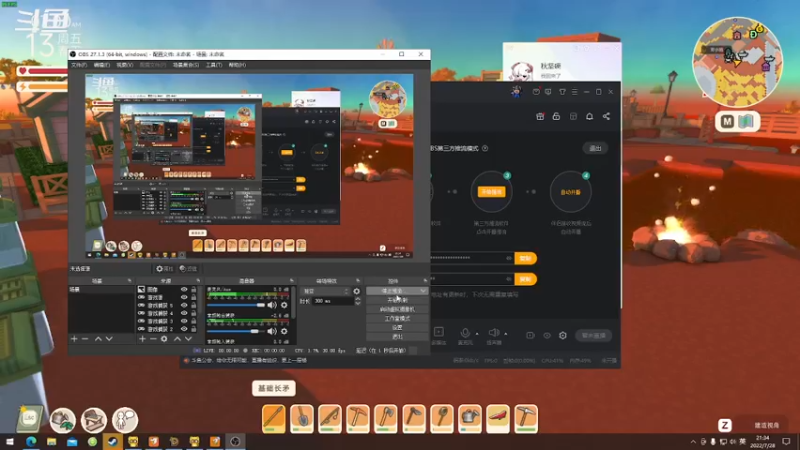Mute the second mixer channel speaker icon

[x=272, y=331]
